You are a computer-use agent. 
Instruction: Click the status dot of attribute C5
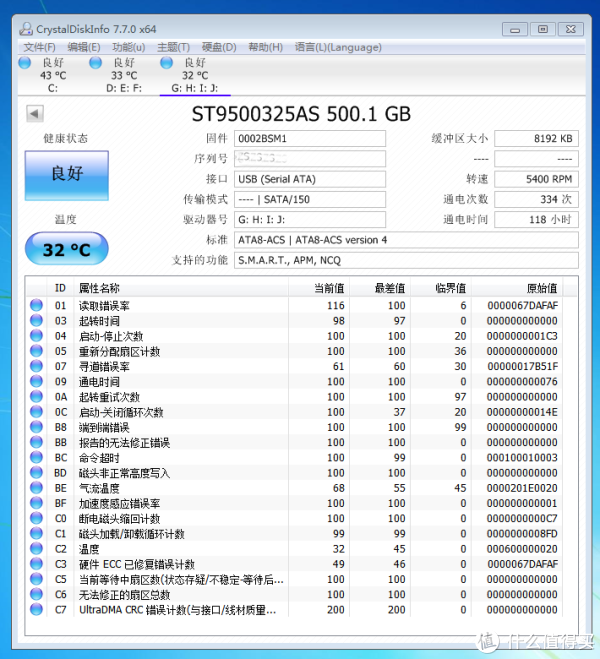pyautogui.click(x=37, y=579)
